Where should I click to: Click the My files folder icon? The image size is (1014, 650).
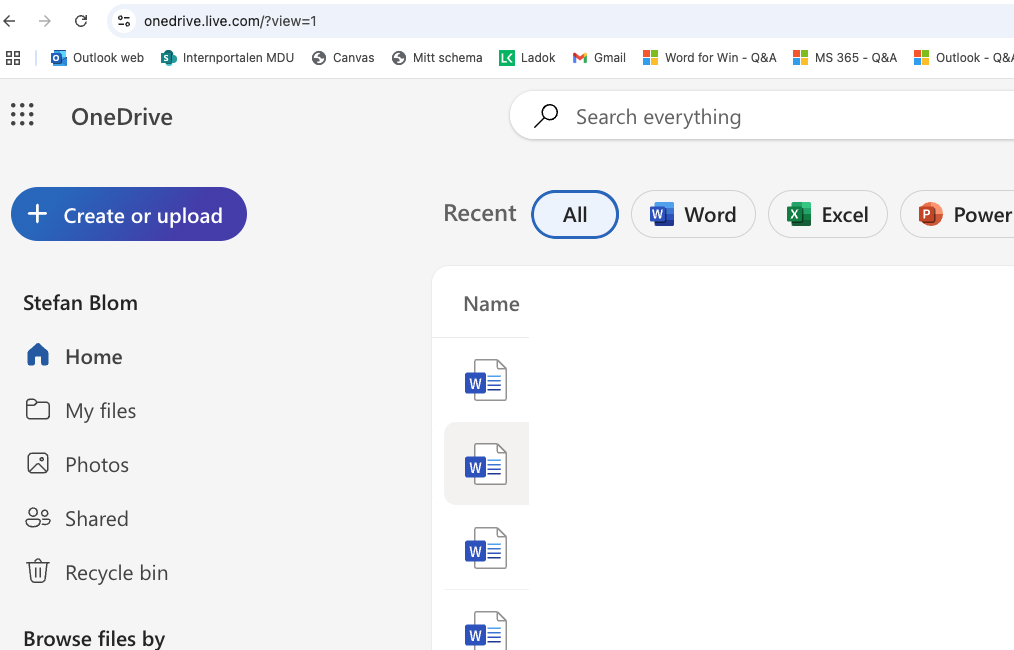click(x=38, y=409)
